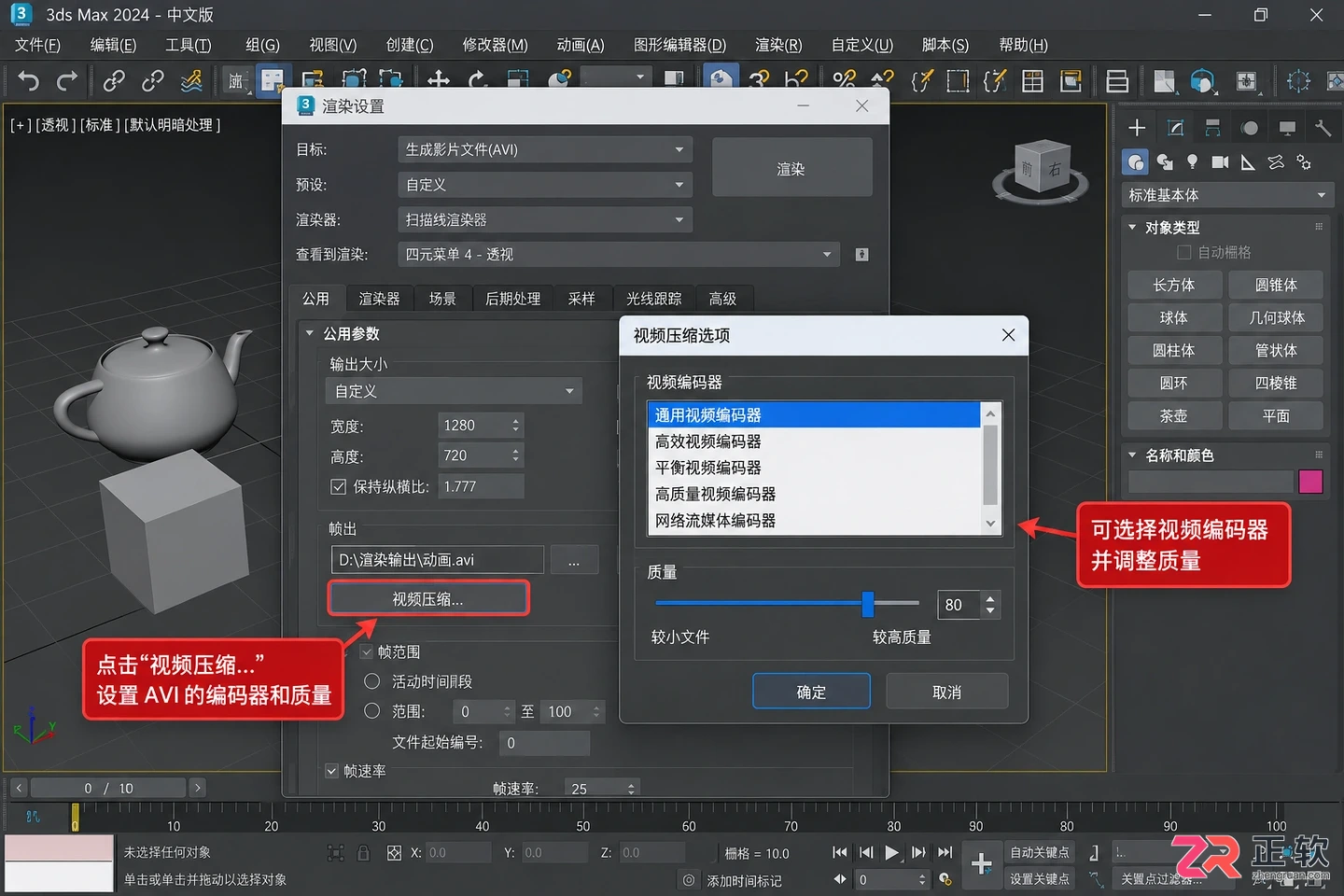1344x896 pixels.
Task: Open the Motion panel icon
Action: click(1250, 128)
